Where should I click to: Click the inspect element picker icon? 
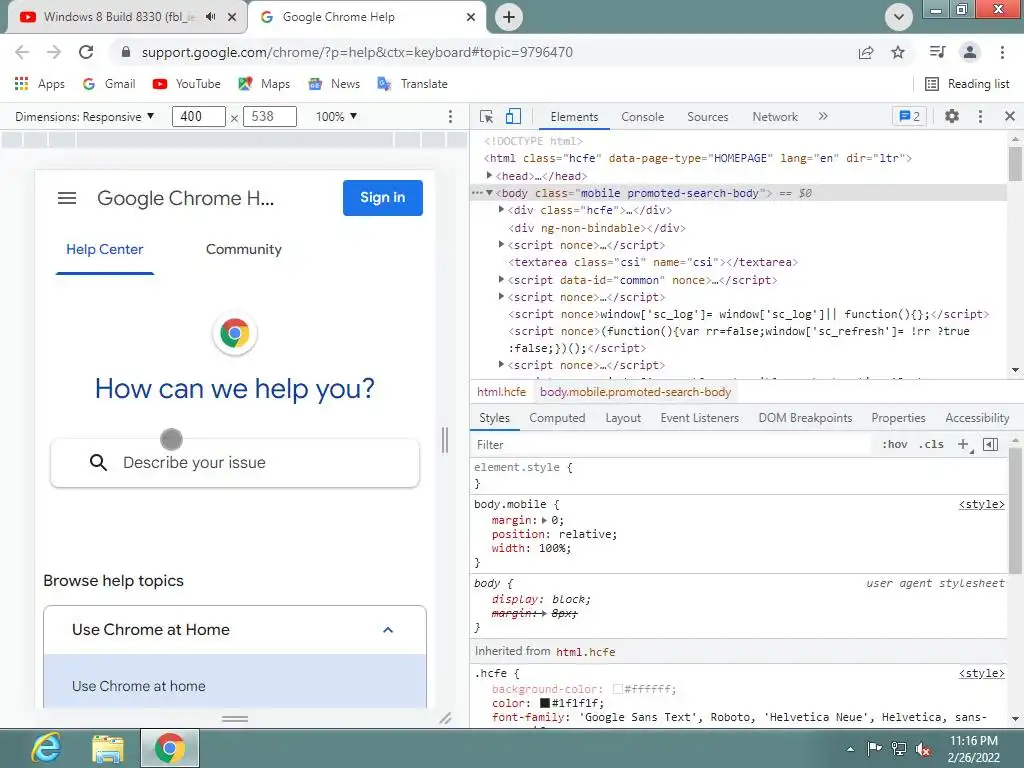(486, 116)
